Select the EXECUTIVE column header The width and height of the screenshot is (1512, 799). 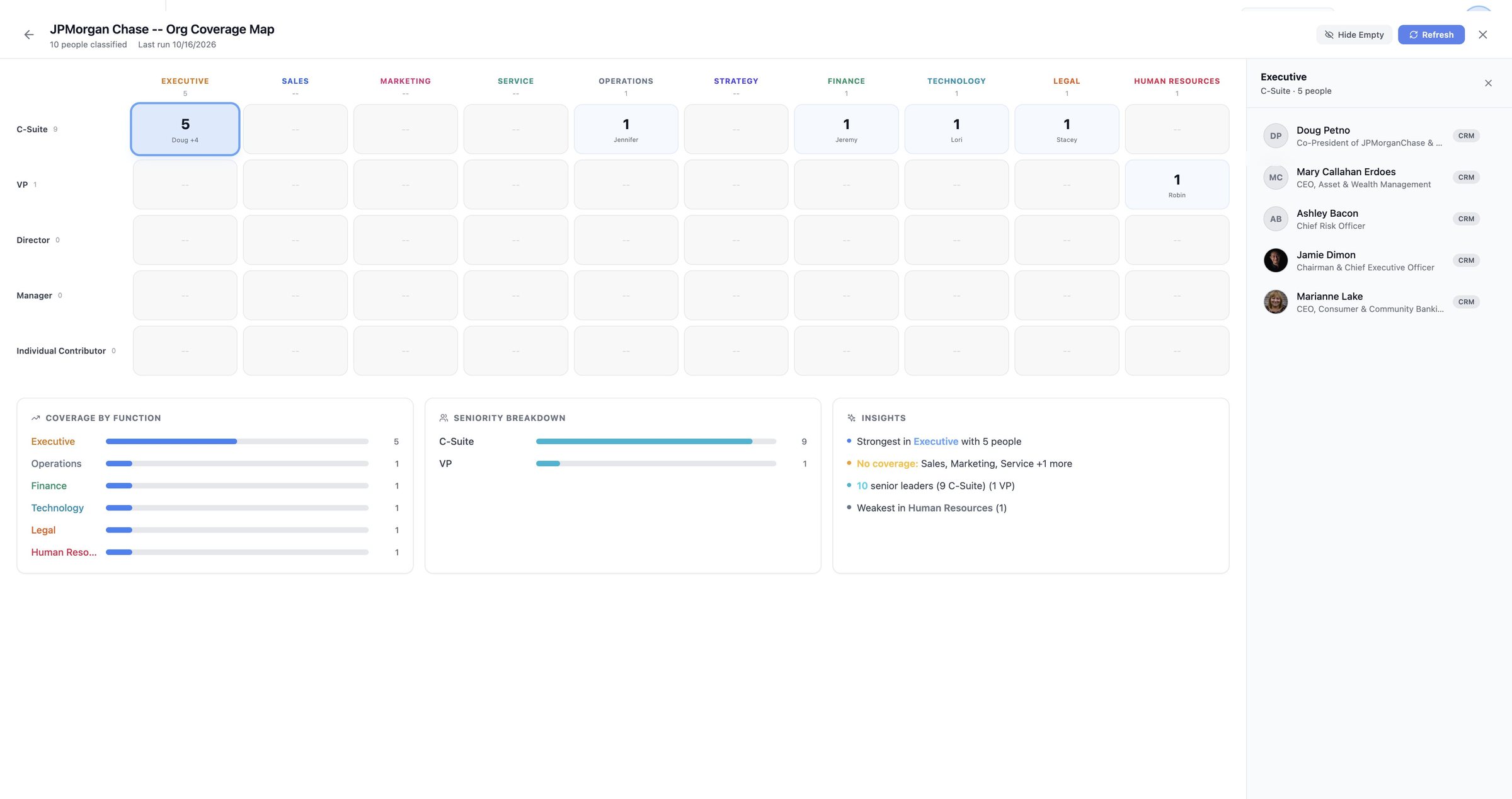[x=185, y=81]
